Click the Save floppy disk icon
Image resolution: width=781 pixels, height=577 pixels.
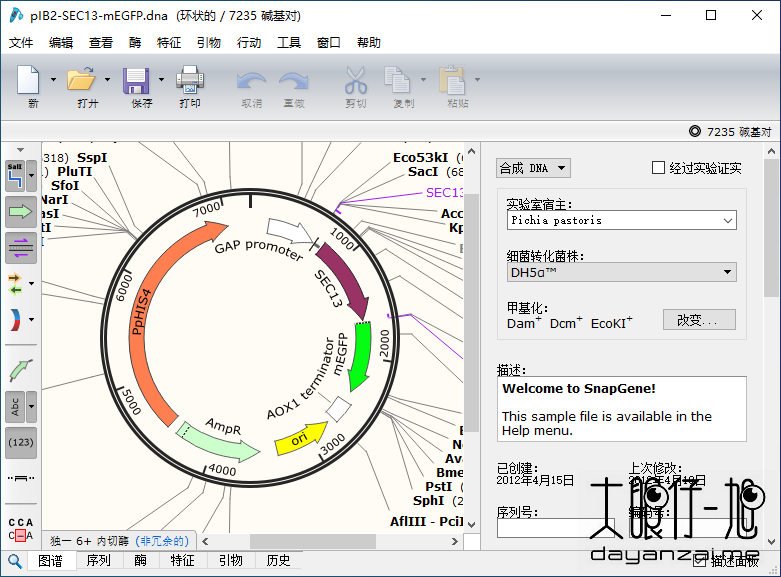(136, 81)
